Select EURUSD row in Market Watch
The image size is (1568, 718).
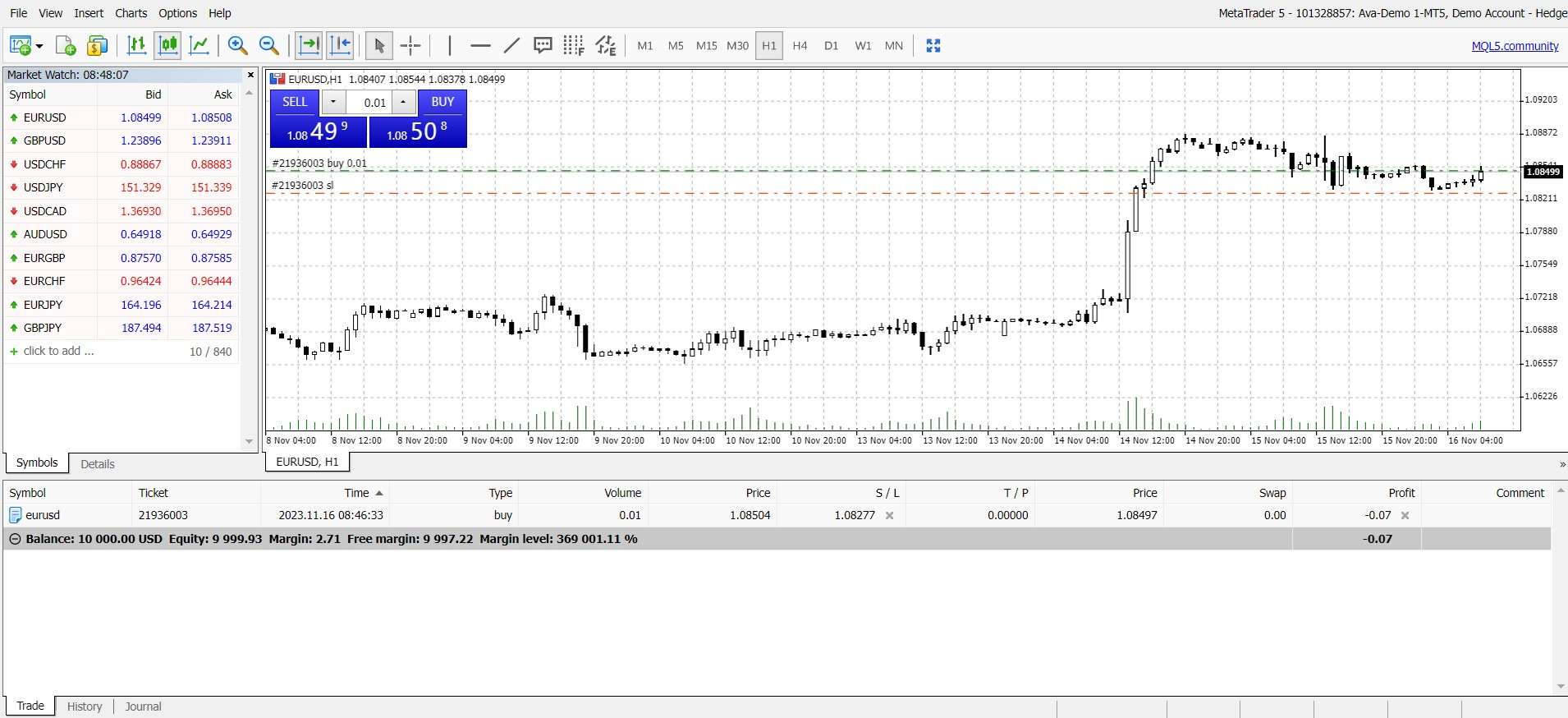pos(121,117)
